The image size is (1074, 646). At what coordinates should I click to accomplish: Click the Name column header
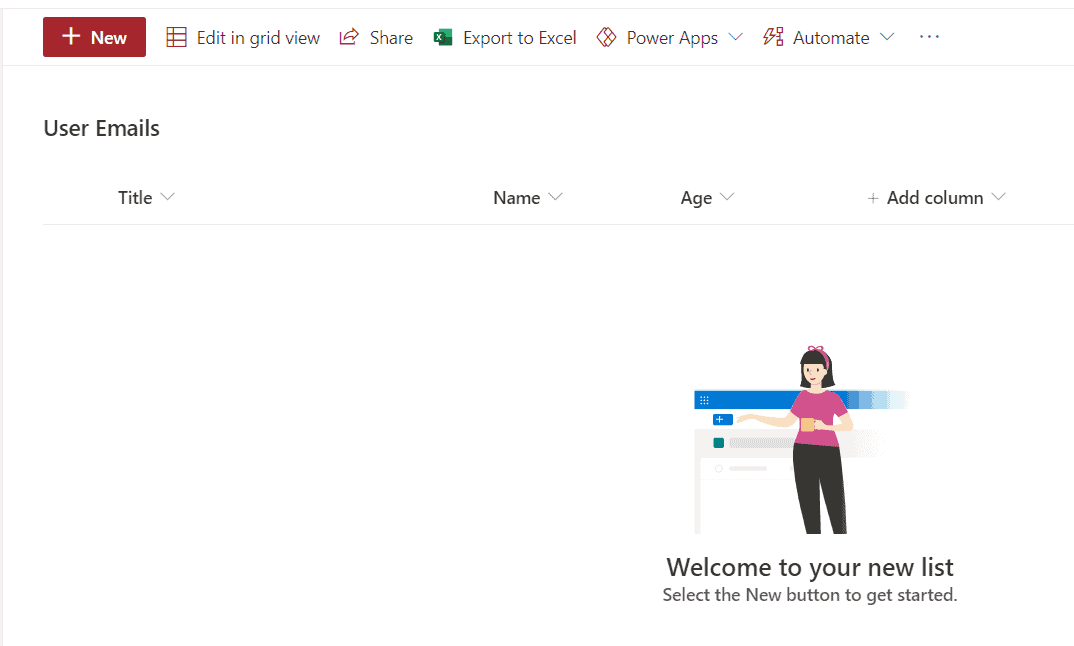[516, 197]
